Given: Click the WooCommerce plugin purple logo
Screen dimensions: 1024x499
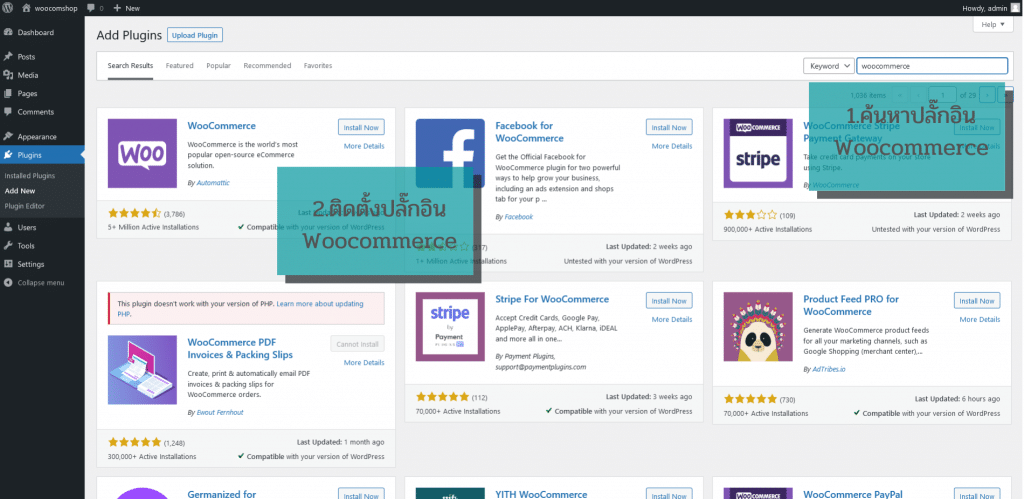Looking at the screenshot, I should (x=141, y=153).
